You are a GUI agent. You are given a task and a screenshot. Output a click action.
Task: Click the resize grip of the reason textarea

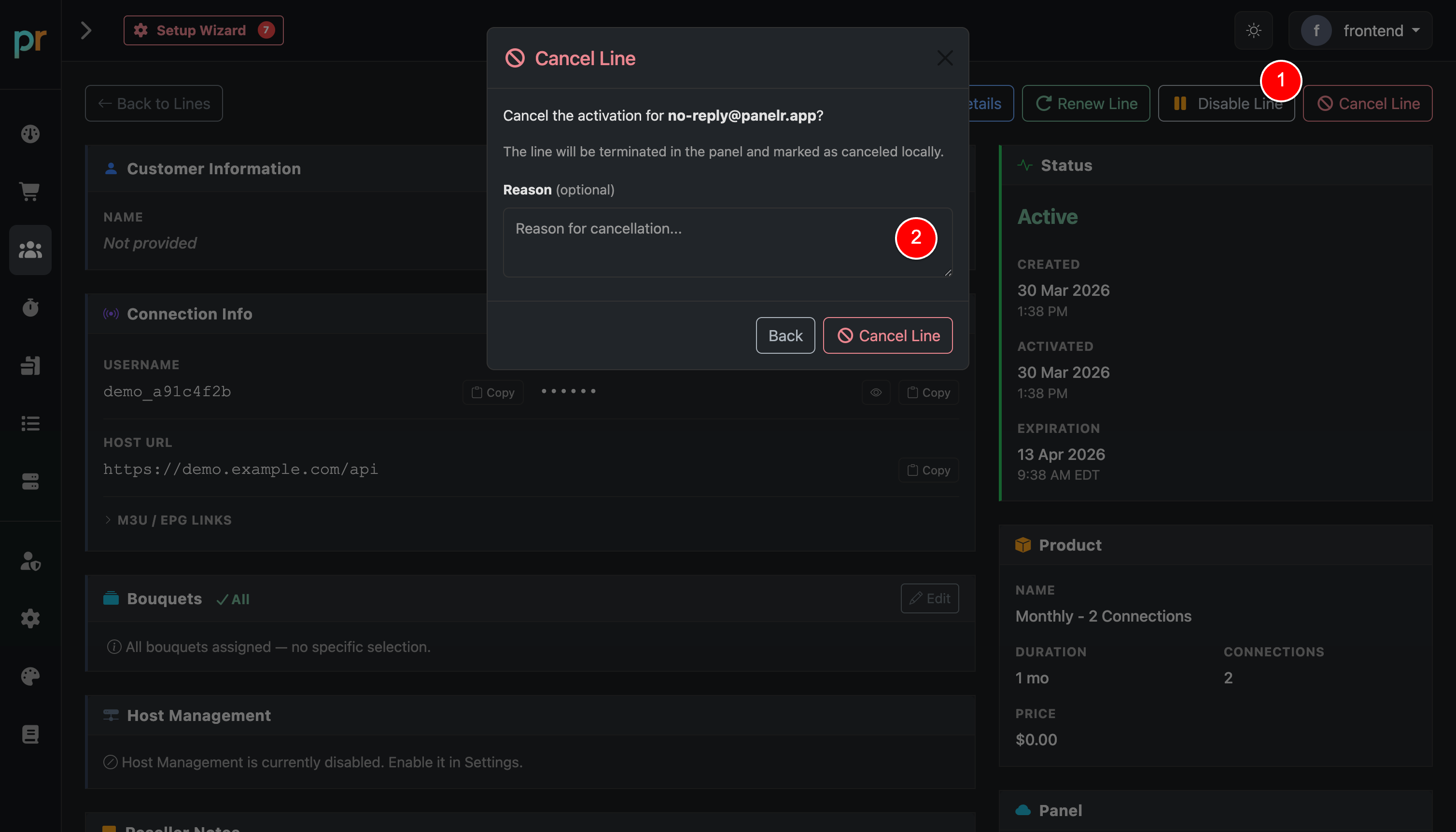point(948,273)
